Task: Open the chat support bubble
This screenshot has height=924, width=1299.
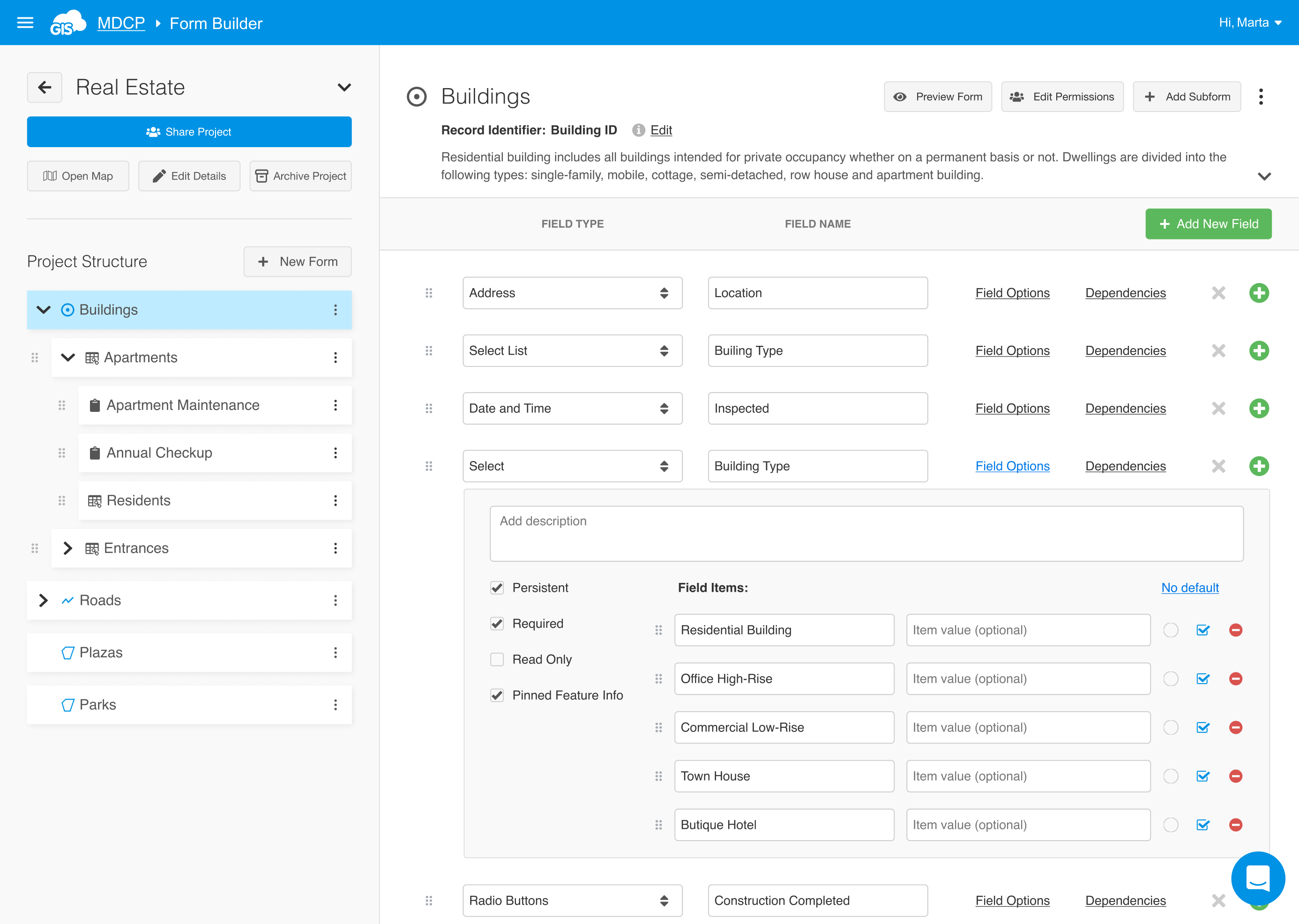Action: pos(1258,879)
